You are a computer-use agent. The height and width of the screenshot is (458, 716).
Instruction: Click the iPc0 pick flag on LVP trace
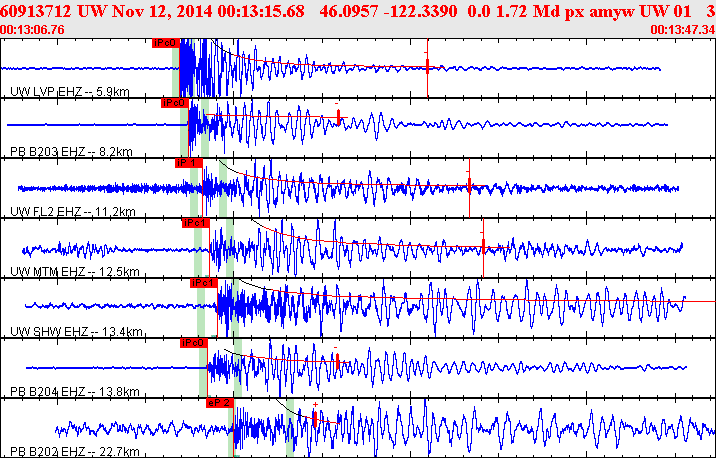[x=166, y=43]
